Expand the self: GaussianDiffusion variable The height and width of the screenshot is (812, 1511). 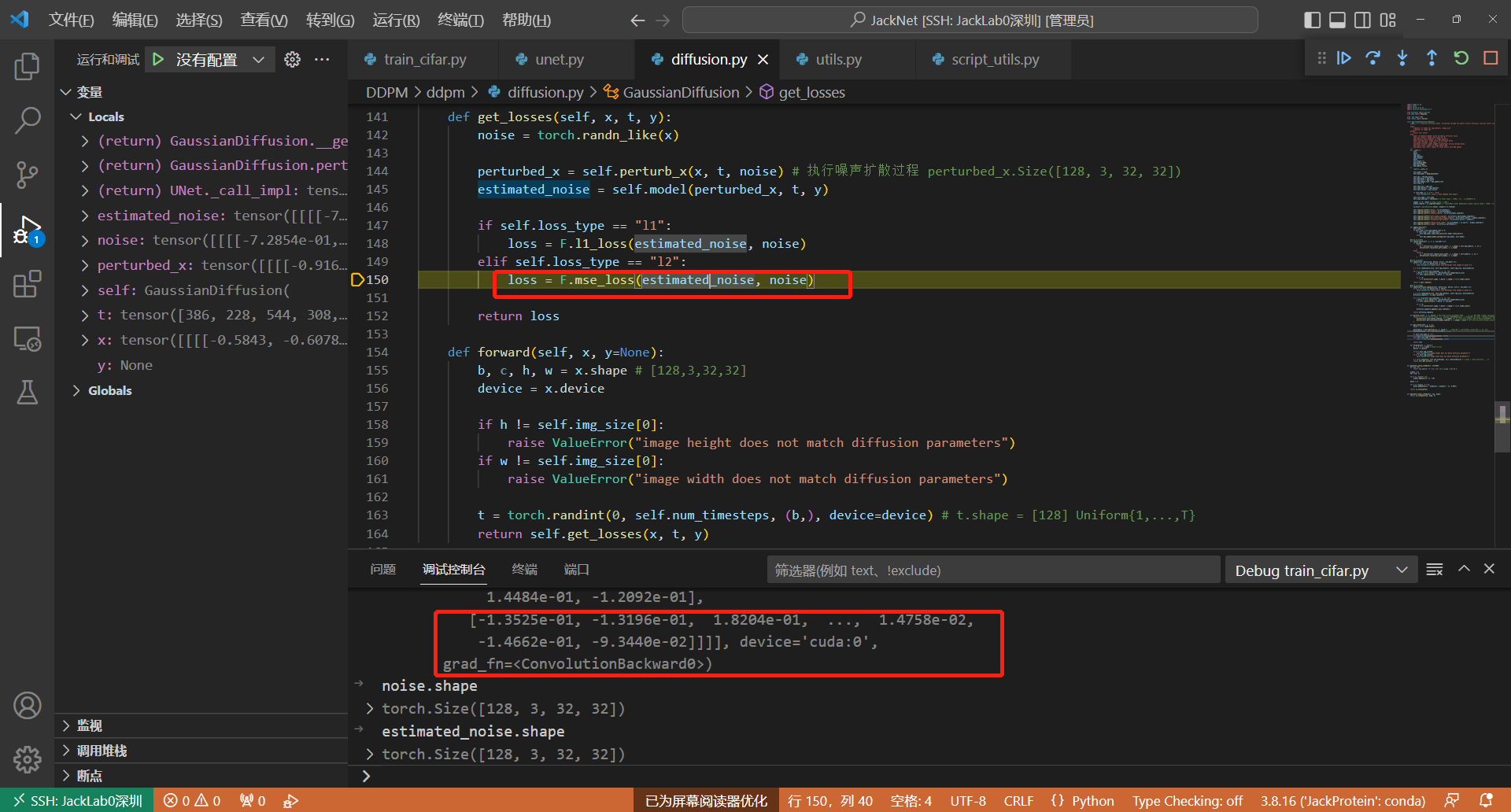coord(84,290)
